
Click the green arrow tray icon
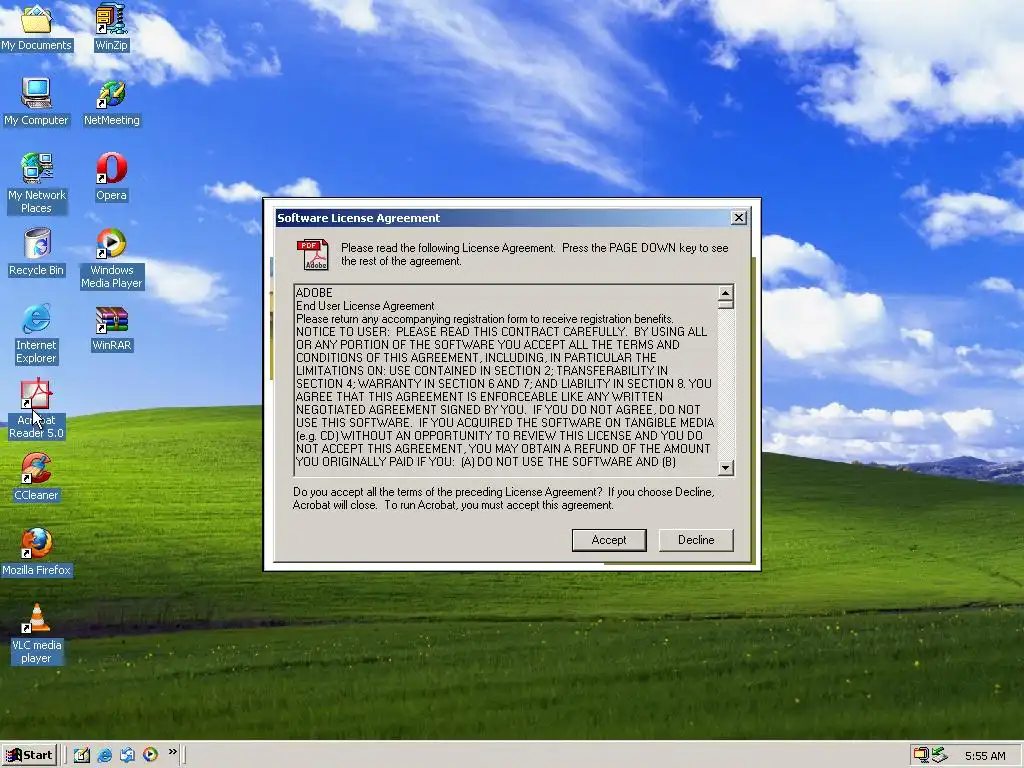coord(939,755)
